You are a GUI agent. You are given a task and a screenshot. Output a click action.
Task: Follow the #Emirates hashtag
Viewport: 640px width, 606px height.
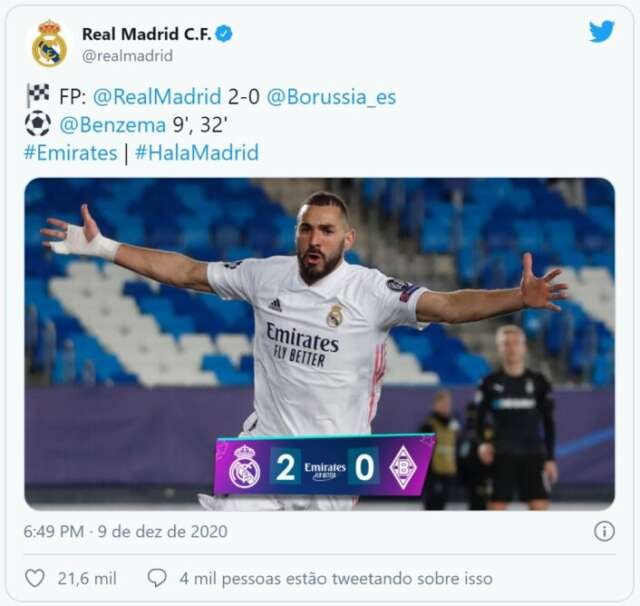tap(71, 153)
